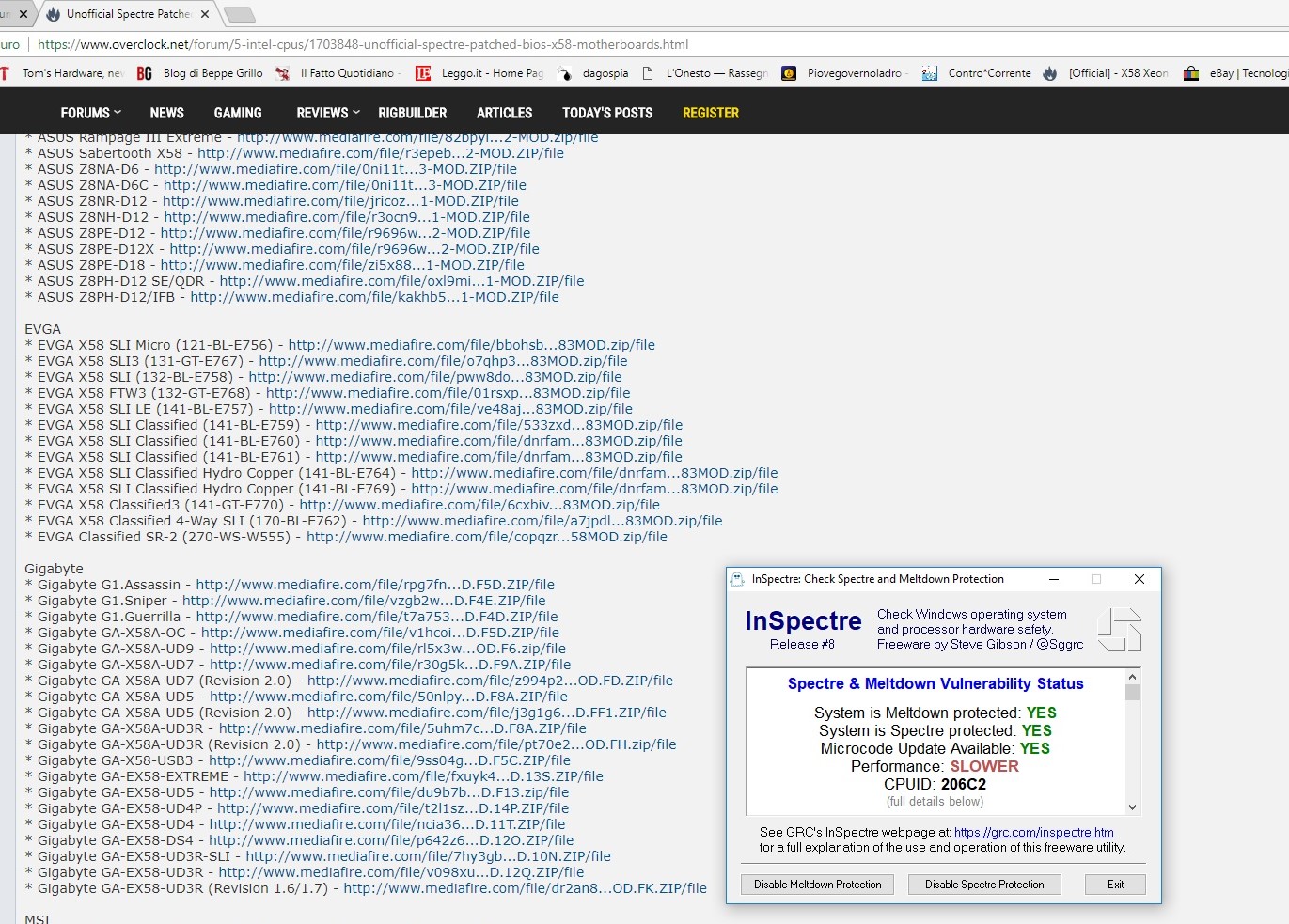1289x924 pixels.
Task: Close the InSpectre window
Action: (1140, 579)
